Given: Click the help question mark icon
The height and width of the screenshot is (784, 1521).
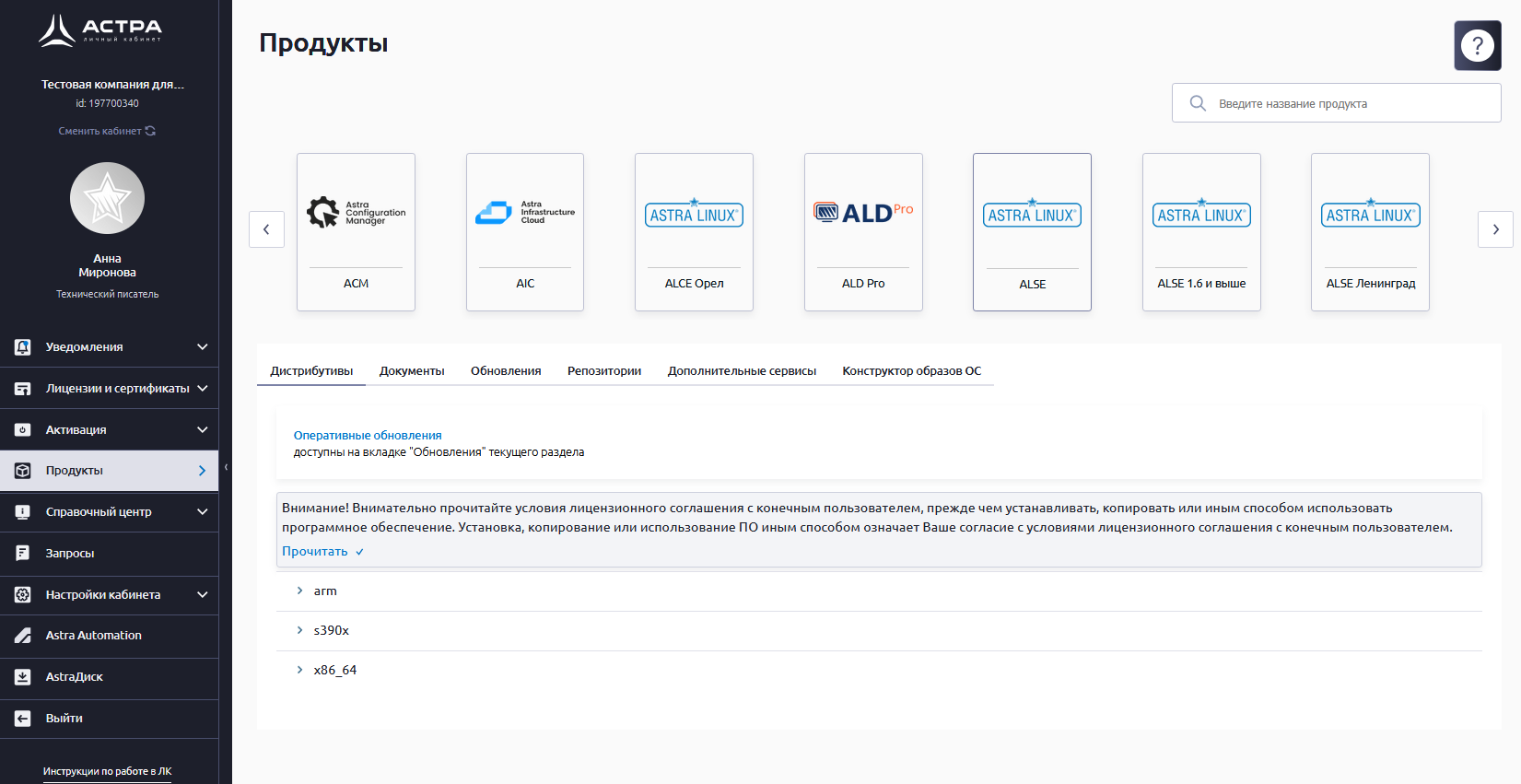Looking at the screenshot, I should tap(1477, 45).
